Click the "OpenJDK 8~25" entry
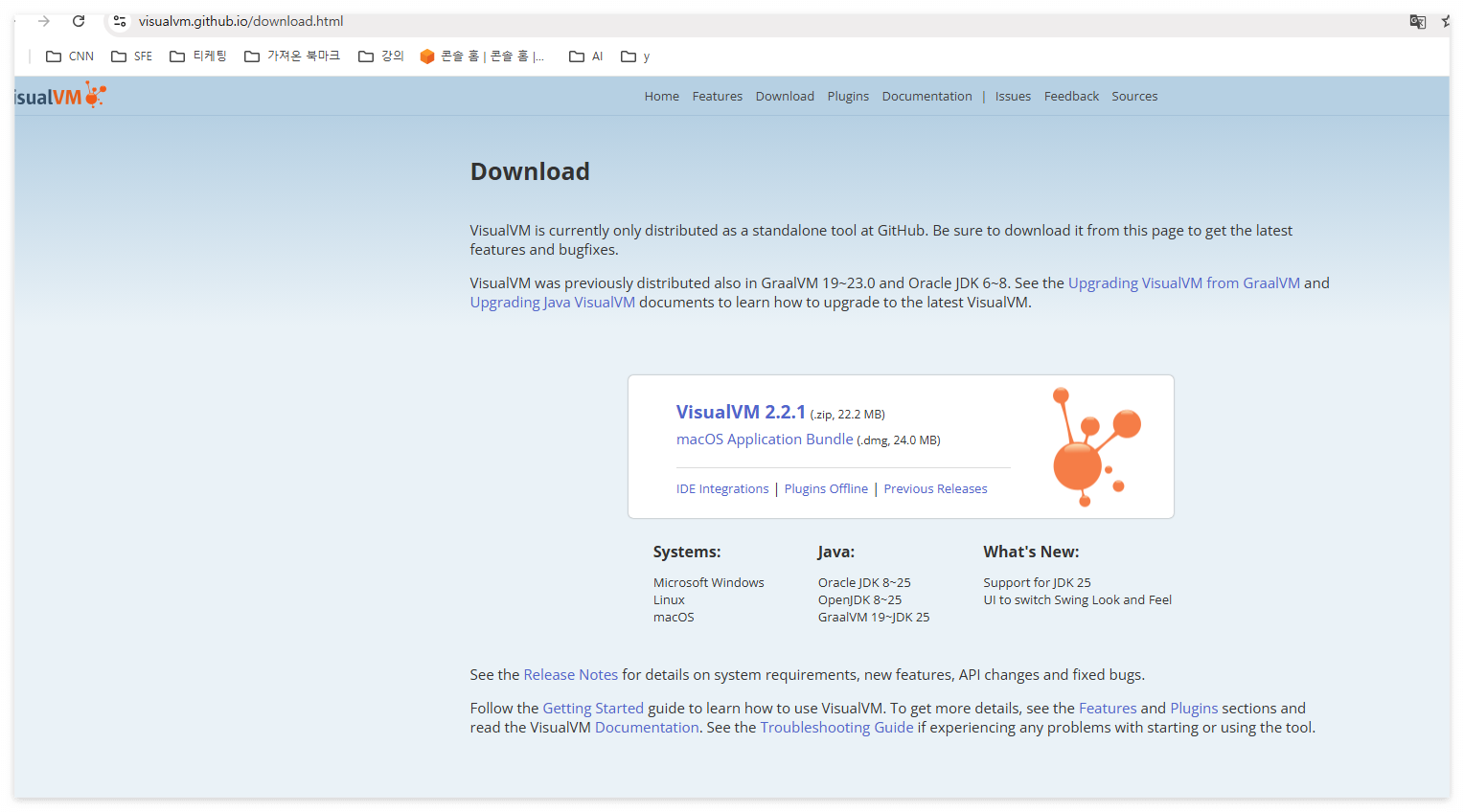This screenshot has width=1464, height=812. click(x=859, y=600)
